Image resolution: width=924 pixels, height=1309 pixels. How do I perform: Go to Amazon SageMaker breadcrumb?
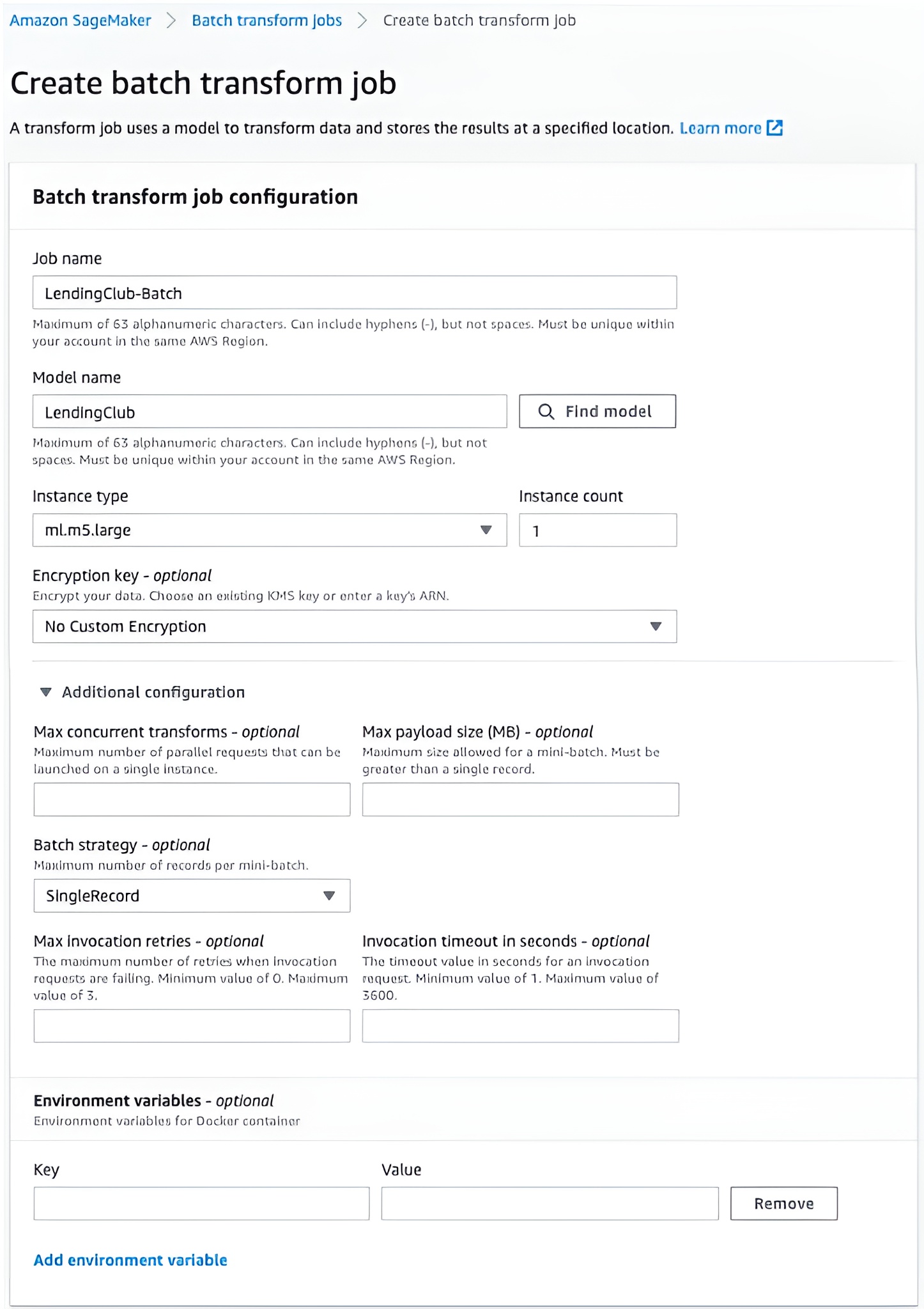tap(81, 20)
